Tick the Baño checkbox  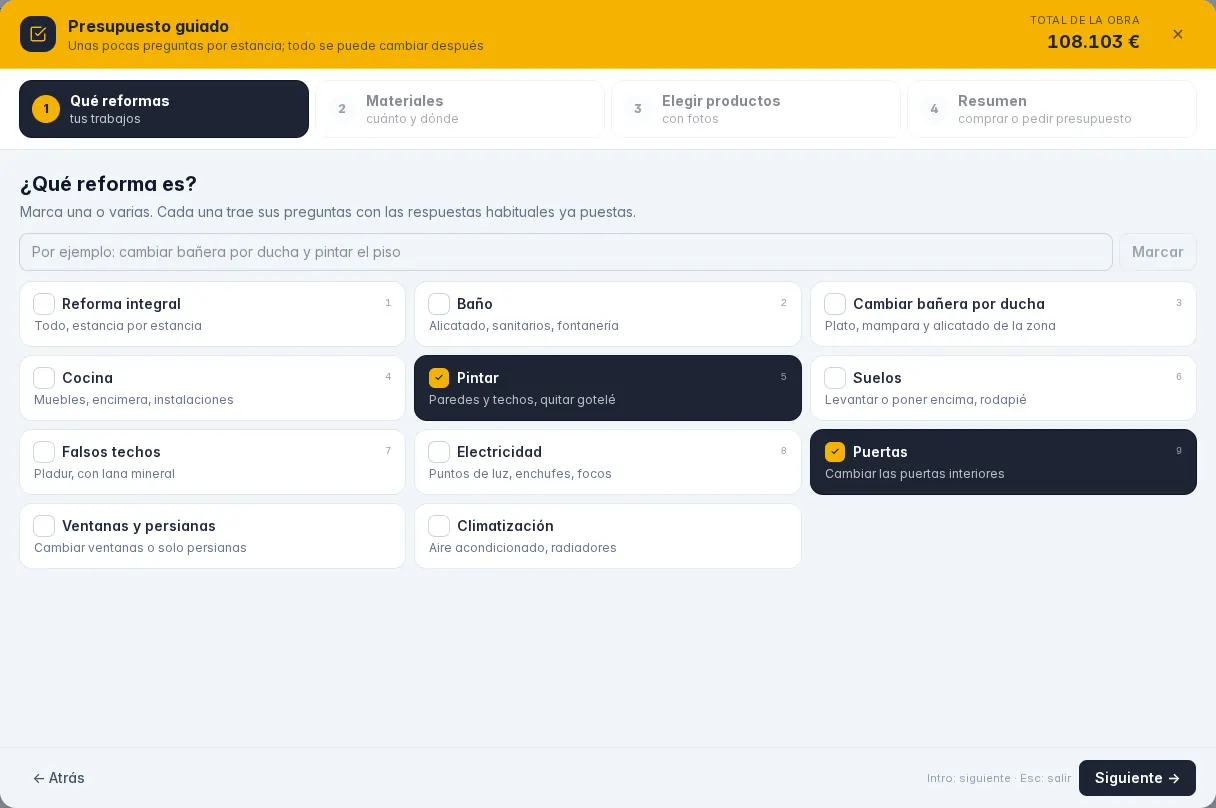(x=439, y=304)
